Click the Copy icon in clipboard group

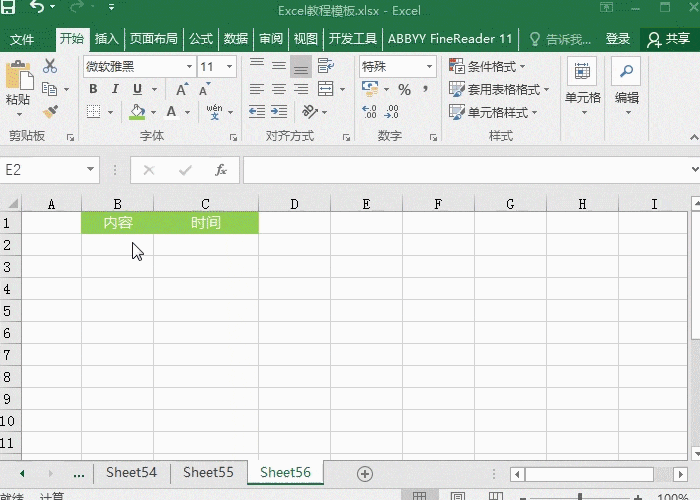49,89
